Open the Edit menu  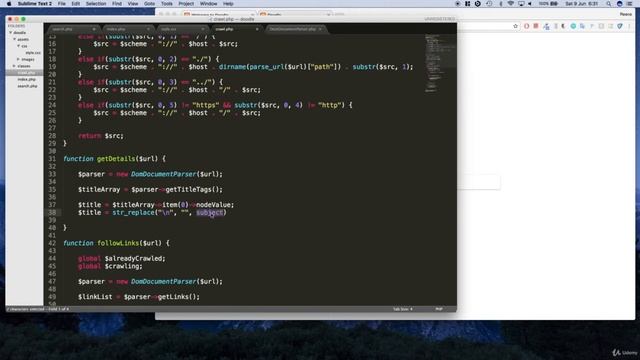tap(76, 4)
